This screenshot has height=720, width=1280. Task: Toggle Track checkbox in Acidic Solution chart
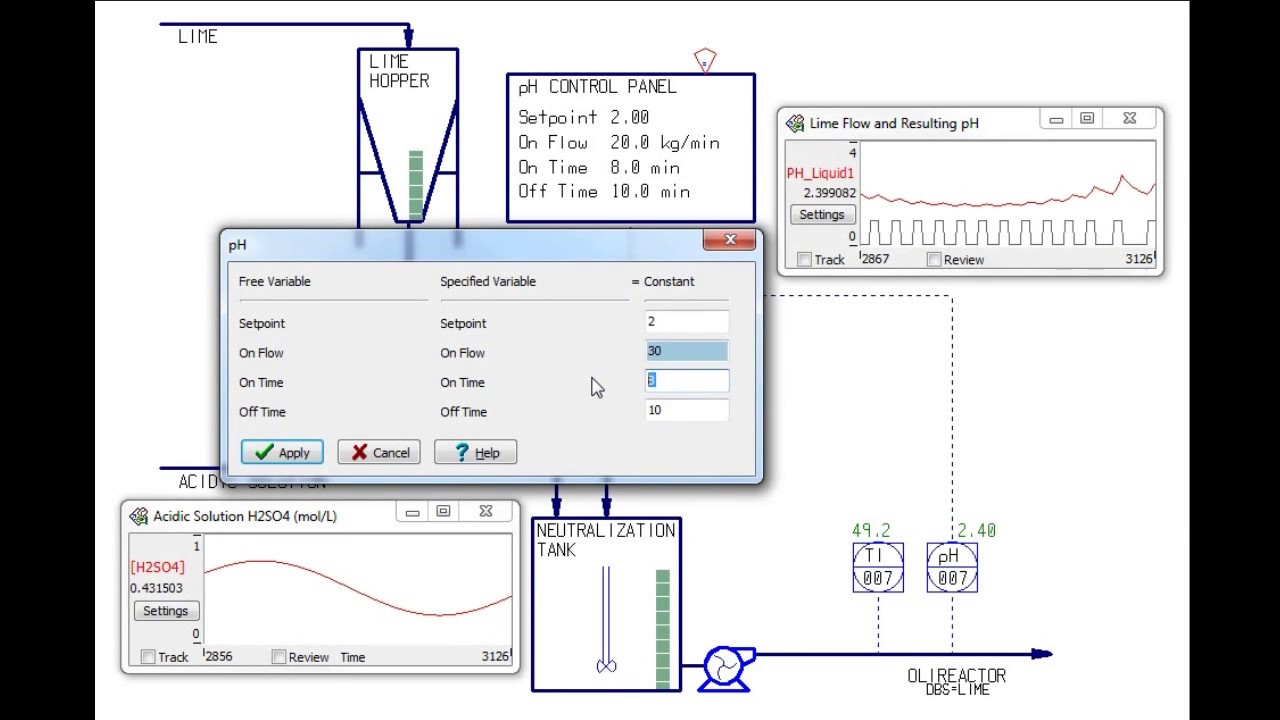pos(148,657)
